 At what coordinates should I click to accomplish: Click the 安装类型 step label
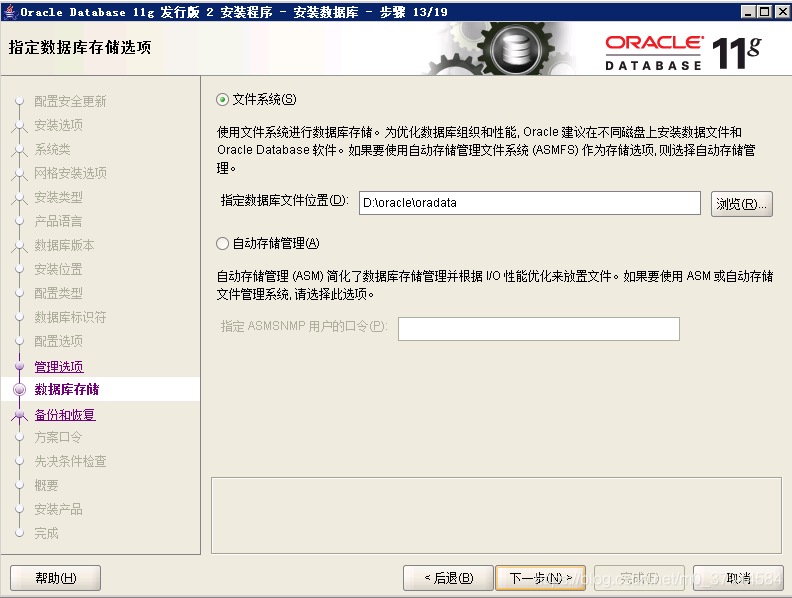(59, 197)
